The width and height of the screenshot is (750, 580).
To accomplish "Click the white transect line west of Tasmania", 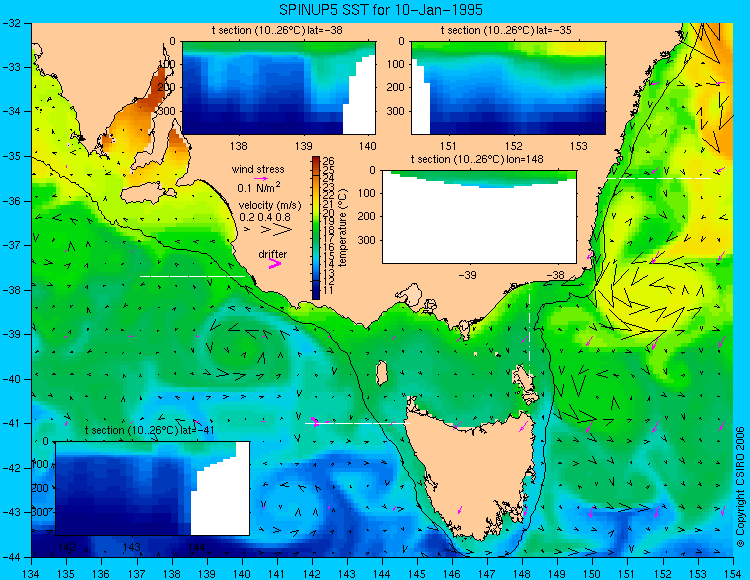I will coord(357,424).
